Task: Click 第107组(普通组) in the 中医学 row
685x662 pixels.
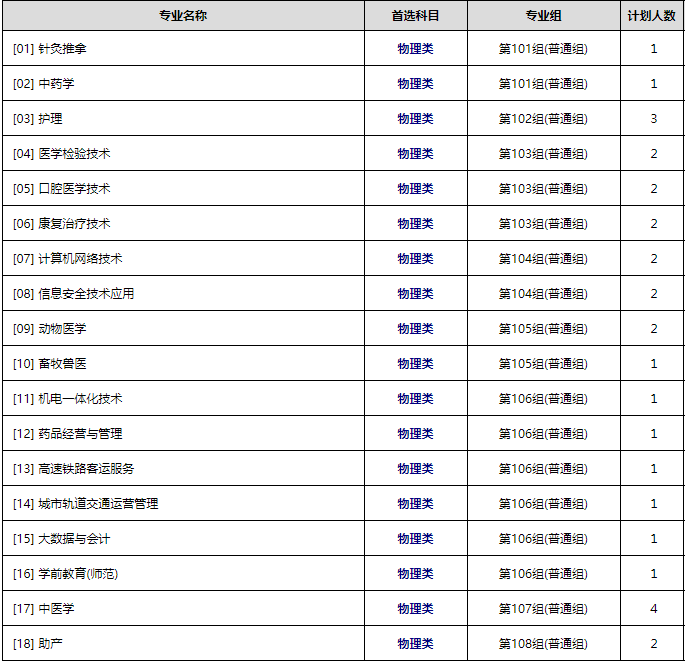Action: (543, 608)
